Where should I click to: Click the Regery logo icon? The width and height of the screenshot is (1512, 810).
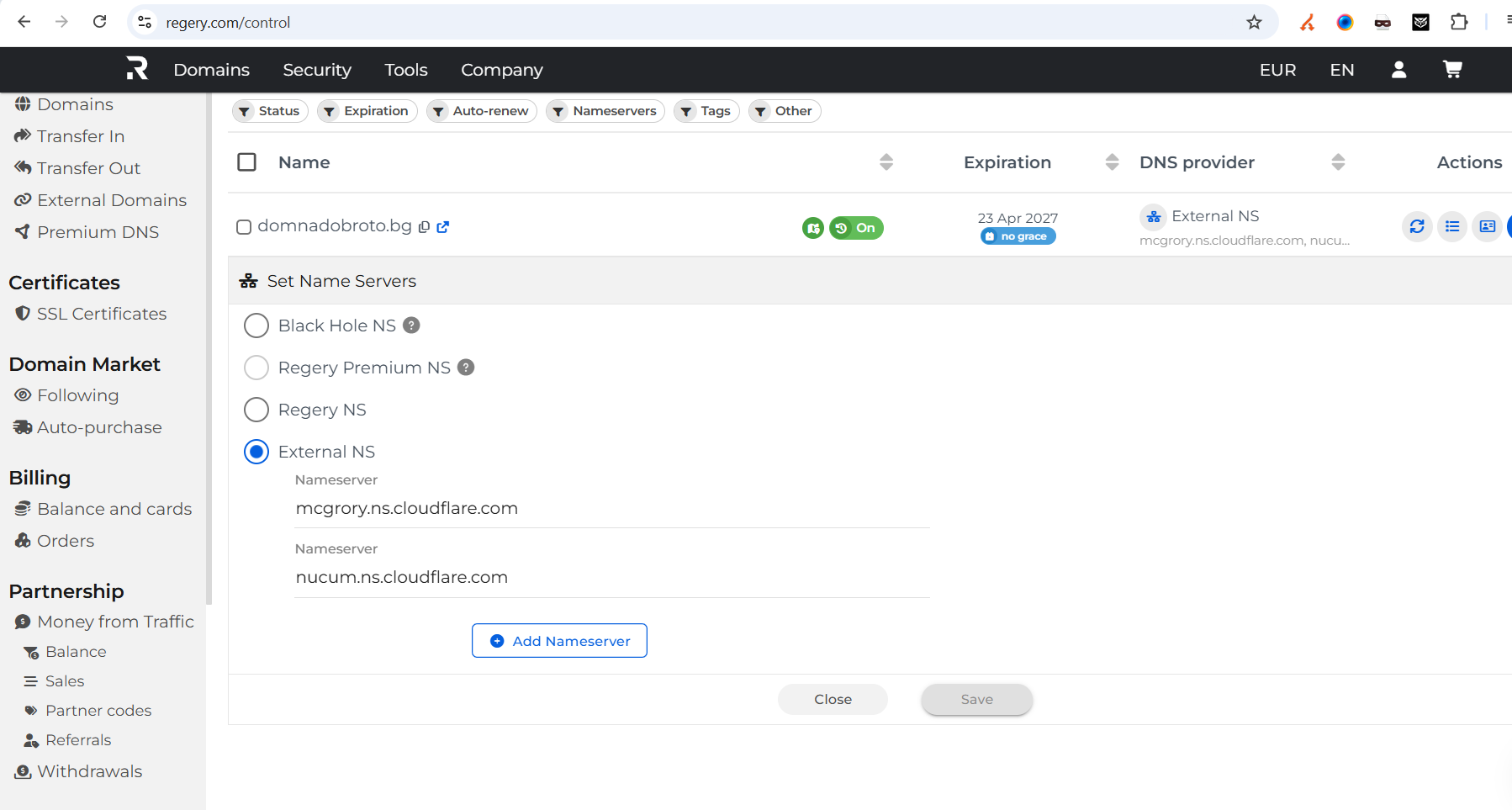137,68
